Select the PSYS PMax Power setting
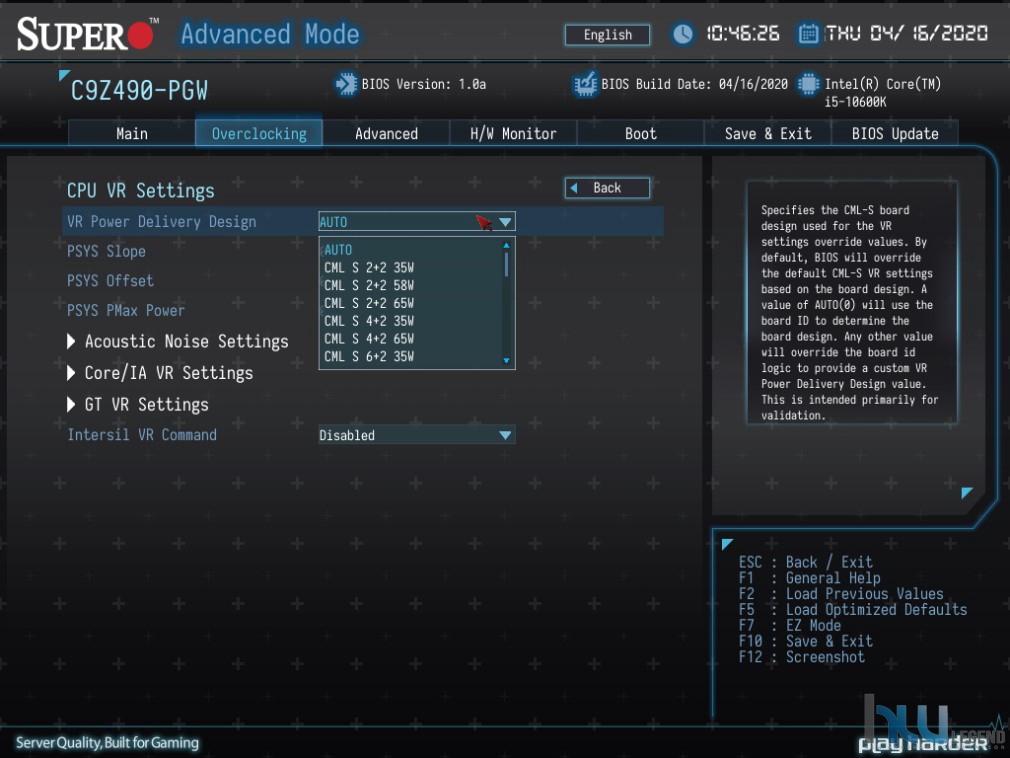The image size is (1010, 758). coord(126,310)
